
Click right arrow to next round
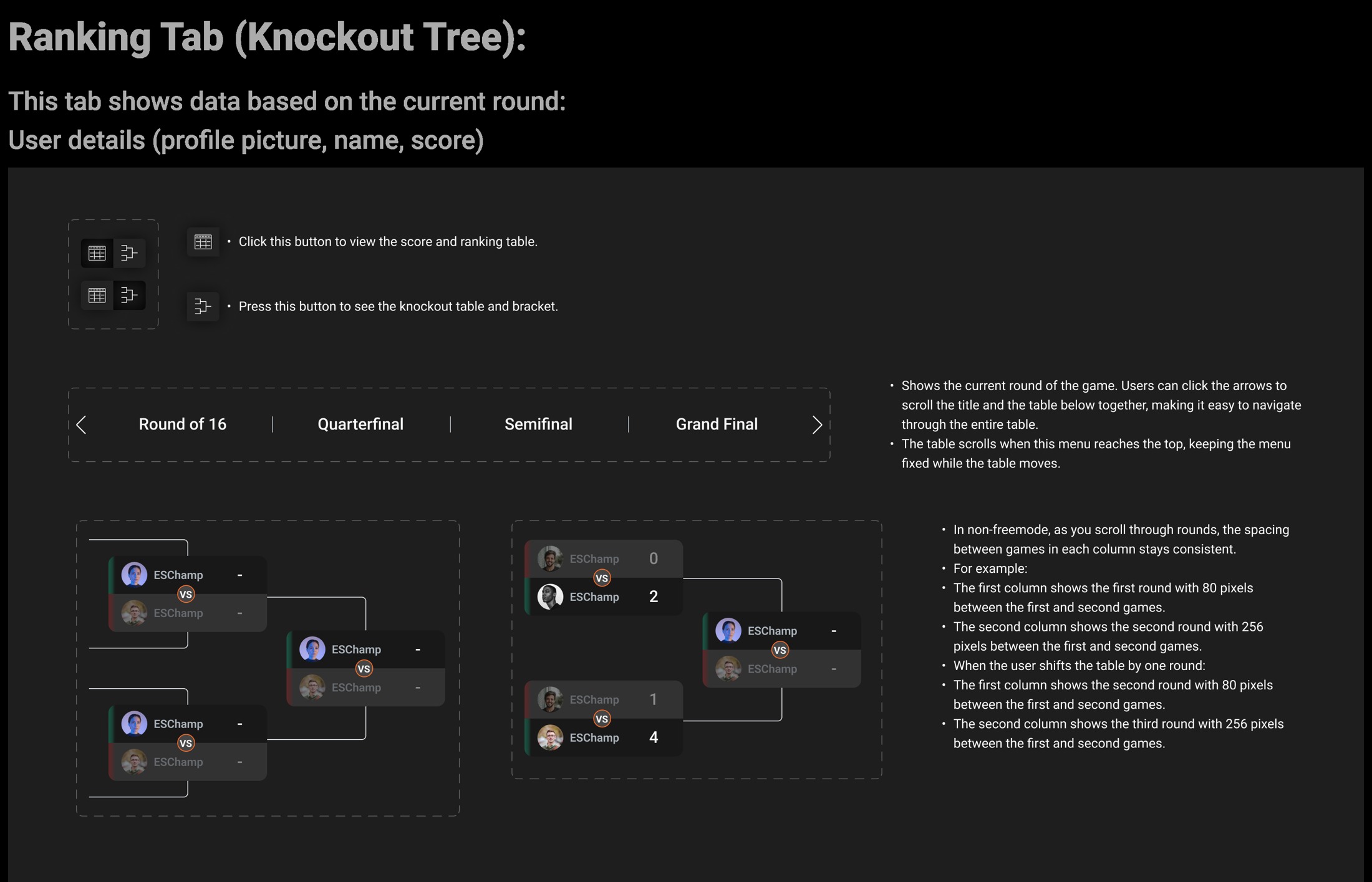[x=817, y=425]
